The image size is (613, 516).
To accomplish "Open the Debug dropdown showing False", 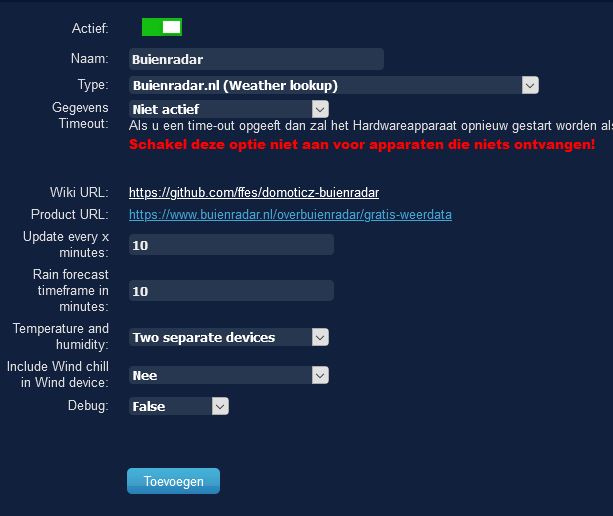I will pyautogui.click(x=179, y=406).
